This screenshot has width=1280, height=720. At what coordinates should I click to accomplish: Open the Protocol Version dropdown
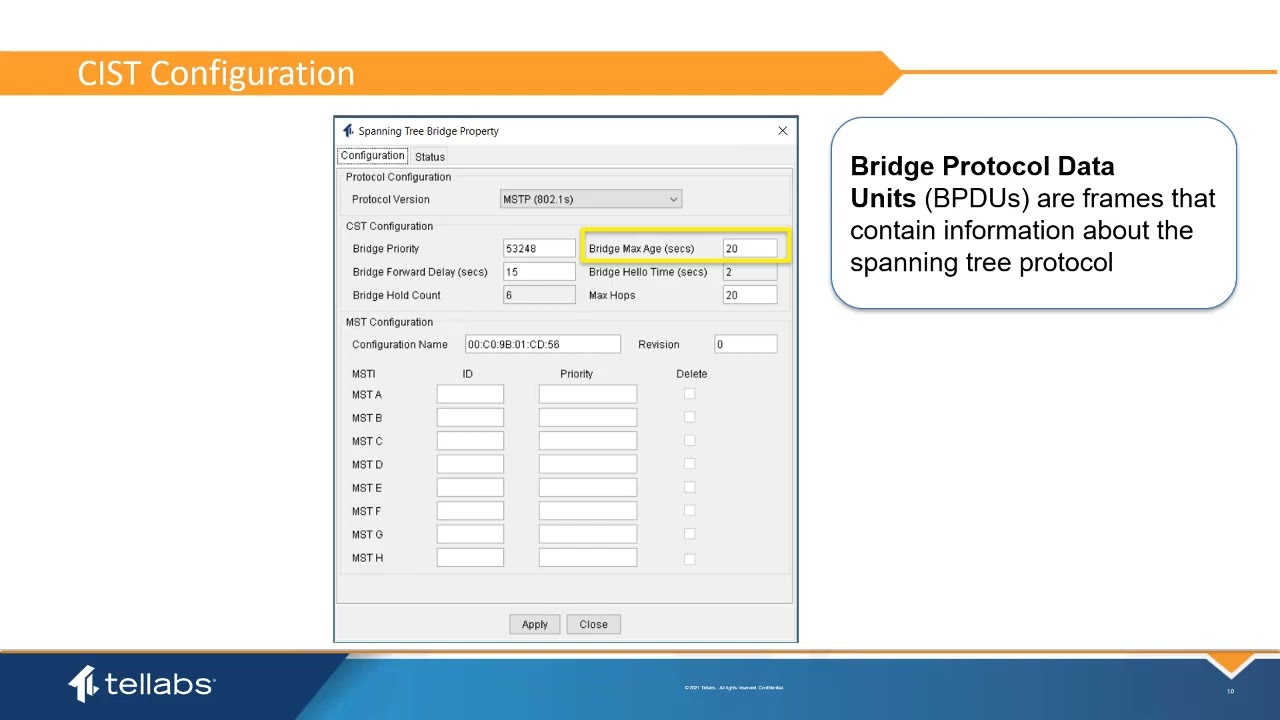pos(591,199)
